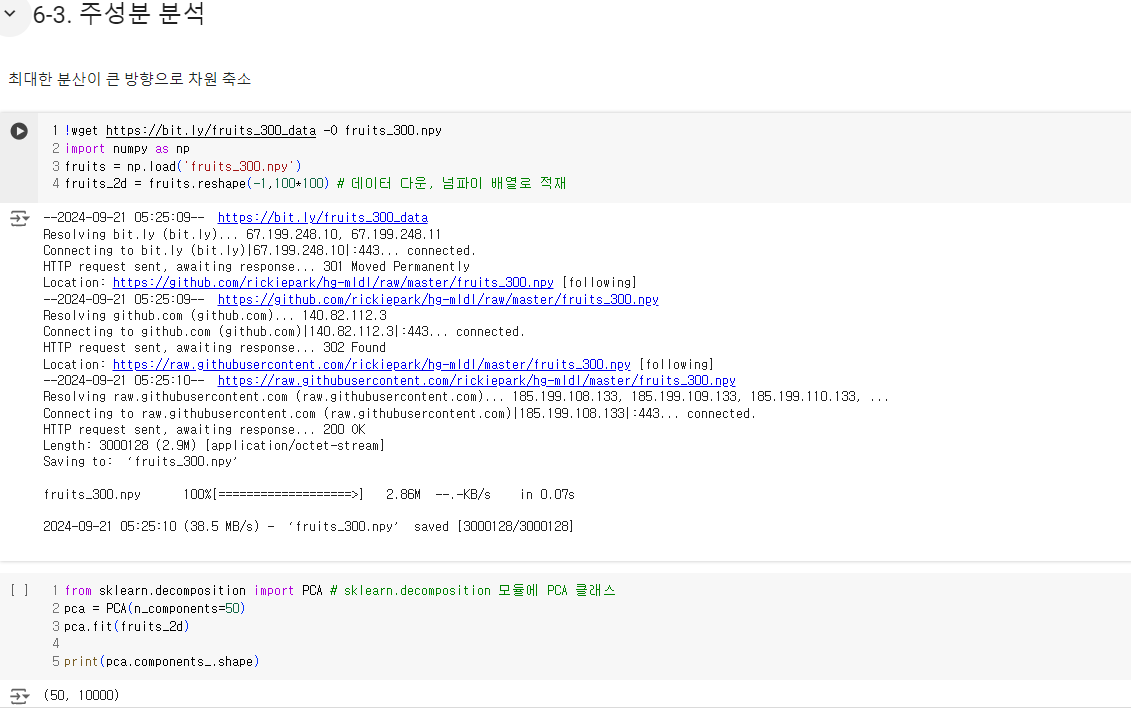Click the saved [3000128/3000128] line
This screenshot has width=1131, height=713.
click(x=308, y=526)
